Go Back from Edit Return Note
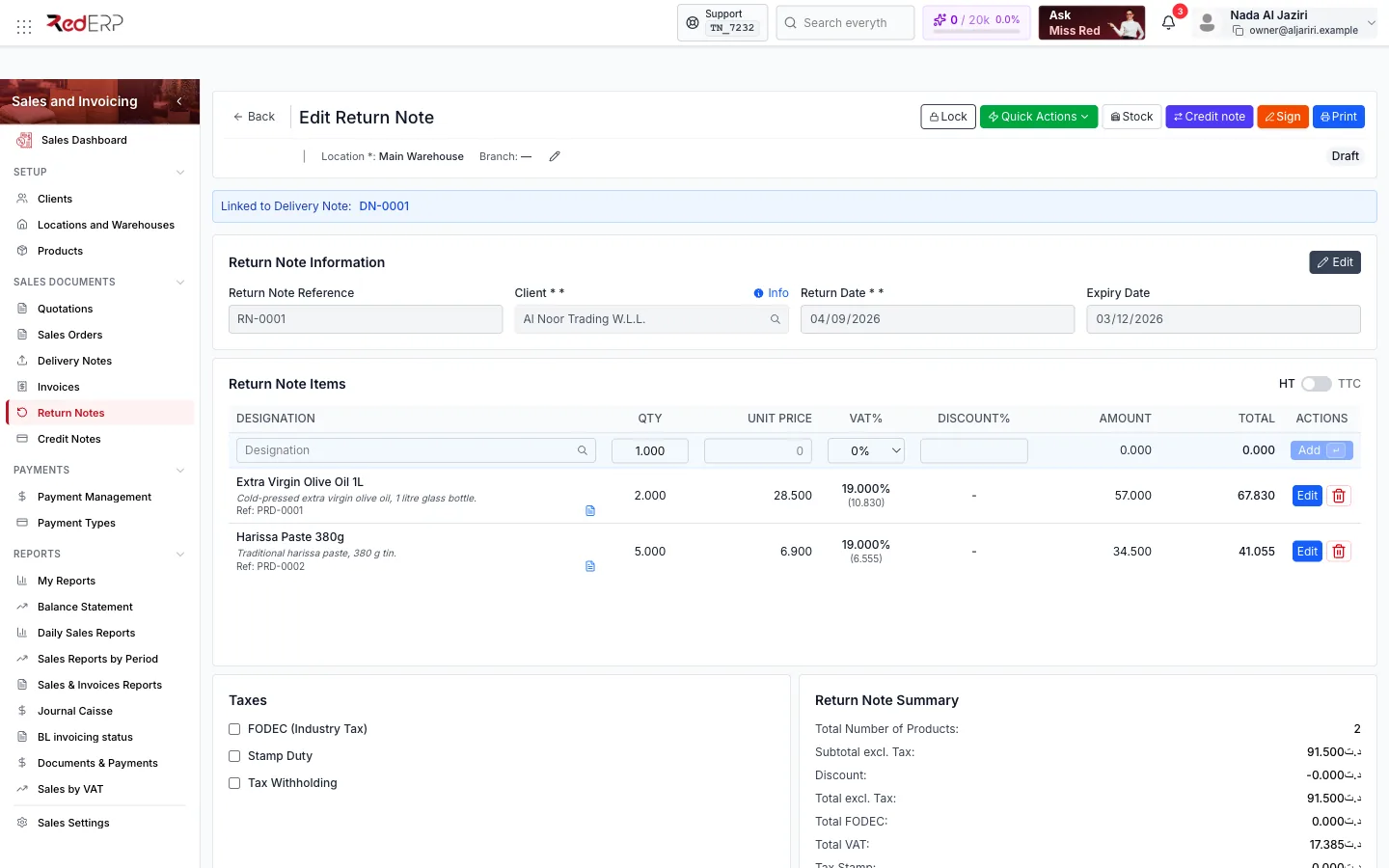The image size is (1389, 868). pos(254,117)
